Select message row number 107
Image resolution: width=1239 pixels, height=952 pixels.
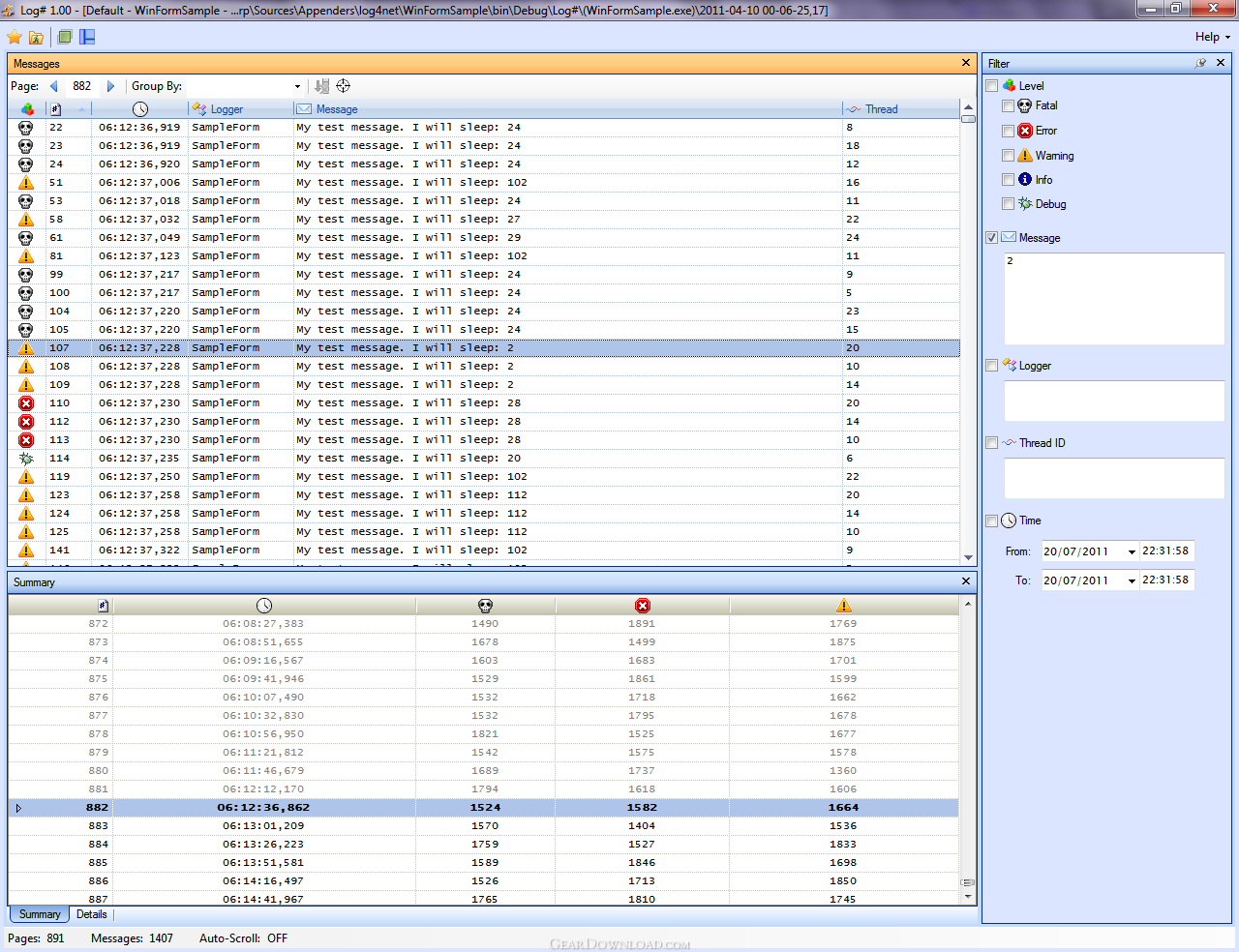[x=484, y=348]
